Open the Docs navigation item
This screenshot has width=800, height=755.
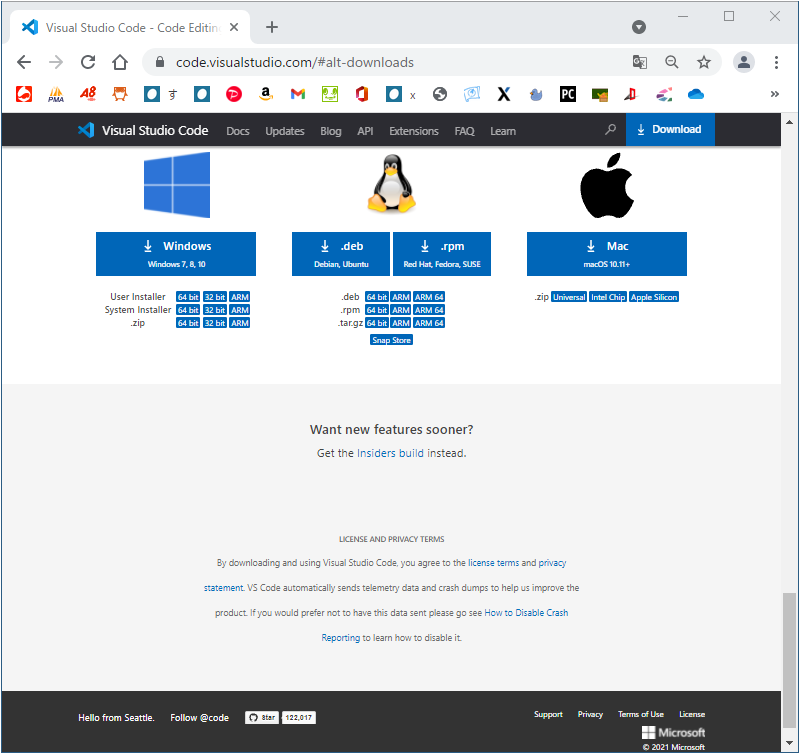pyautogui.click(x=238, y=131)
